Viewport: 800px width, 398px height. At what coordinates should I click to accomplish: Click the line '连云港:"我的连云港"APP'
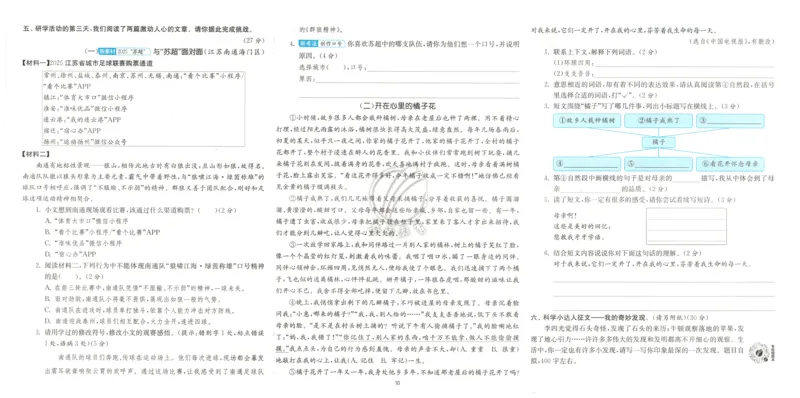(83, 119)
